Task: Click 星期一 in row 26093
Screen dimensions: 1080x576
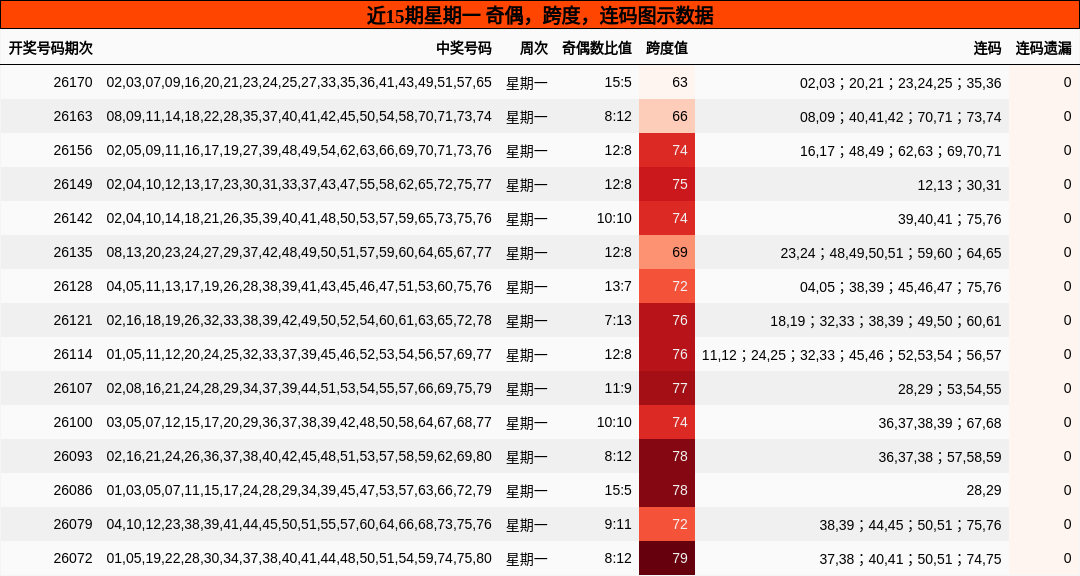Action: pyautogui.click(x=527, y=457)
